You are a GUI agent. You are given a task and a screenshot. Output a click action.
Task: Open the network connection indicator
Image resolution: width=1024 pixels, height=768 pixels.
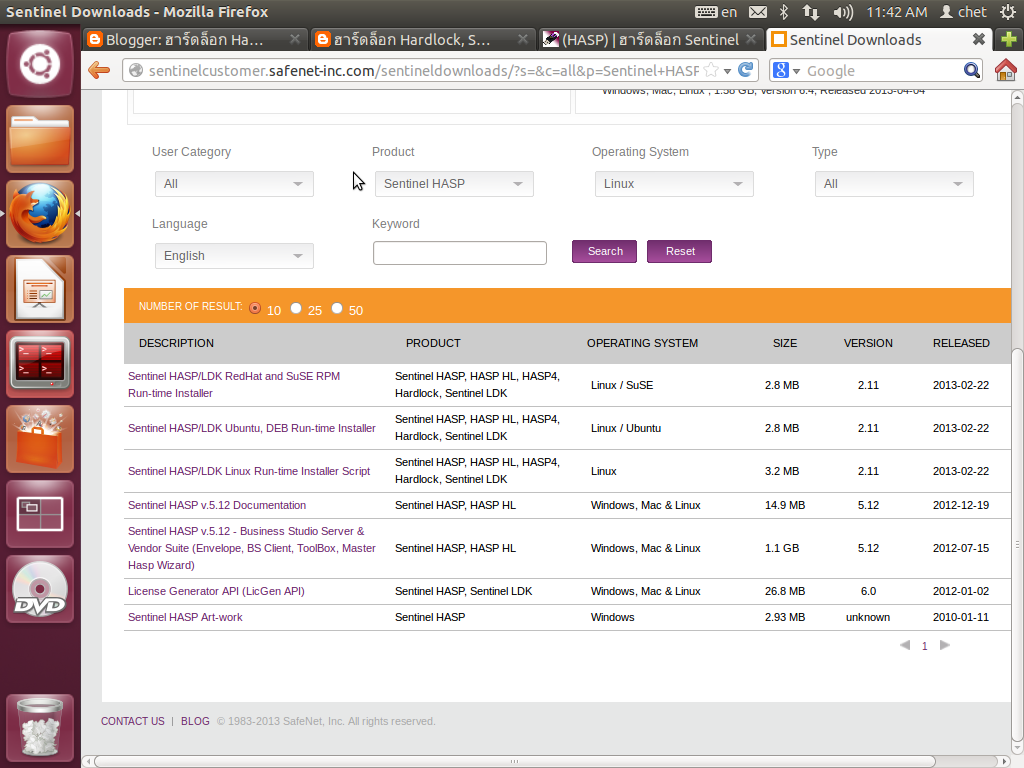tap(810, 12)
